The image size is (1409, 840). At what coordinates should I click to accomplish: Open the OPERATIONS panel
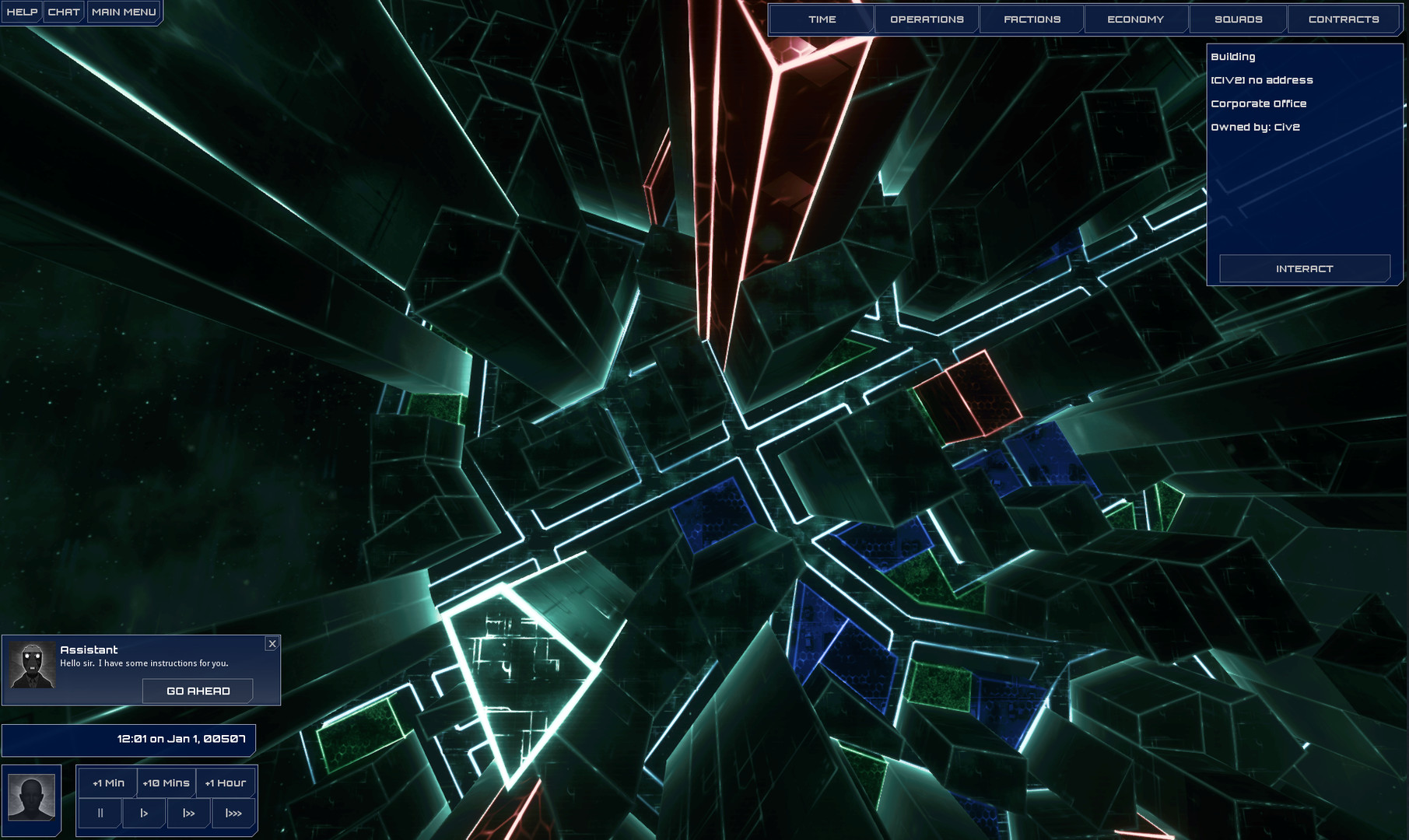tap(926, 19)
